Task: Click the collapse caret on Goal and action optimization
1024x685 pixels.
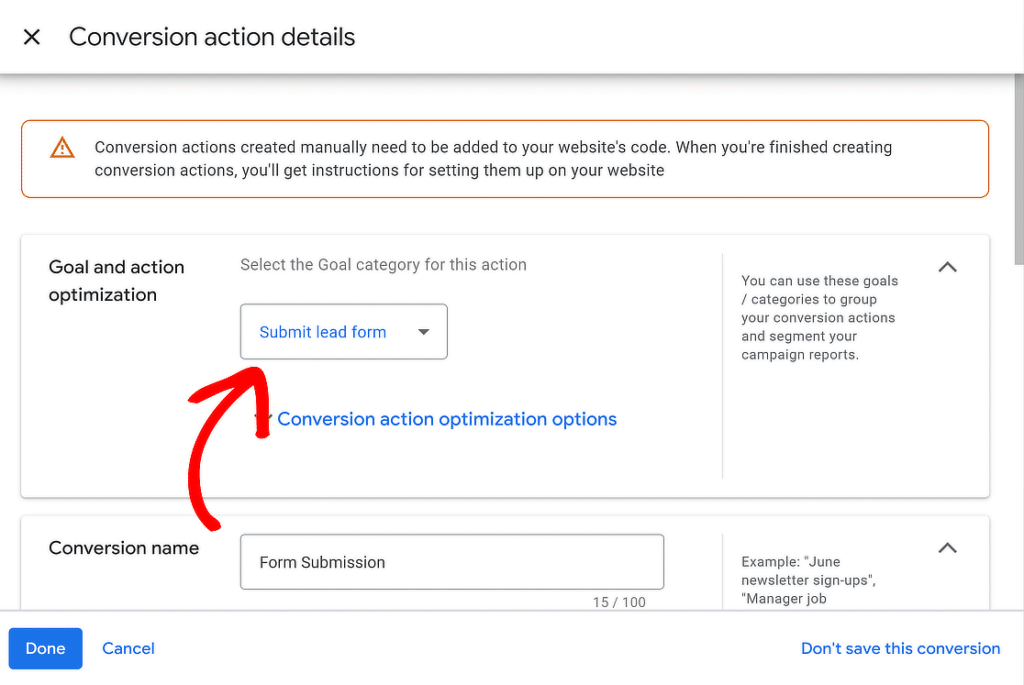Action: pos(947,267)
